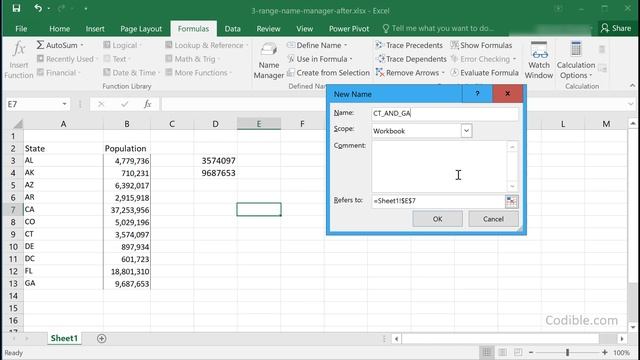Switch to the Home tab
The height and width of the screenshot is (360, 640).
coord(59,29)
